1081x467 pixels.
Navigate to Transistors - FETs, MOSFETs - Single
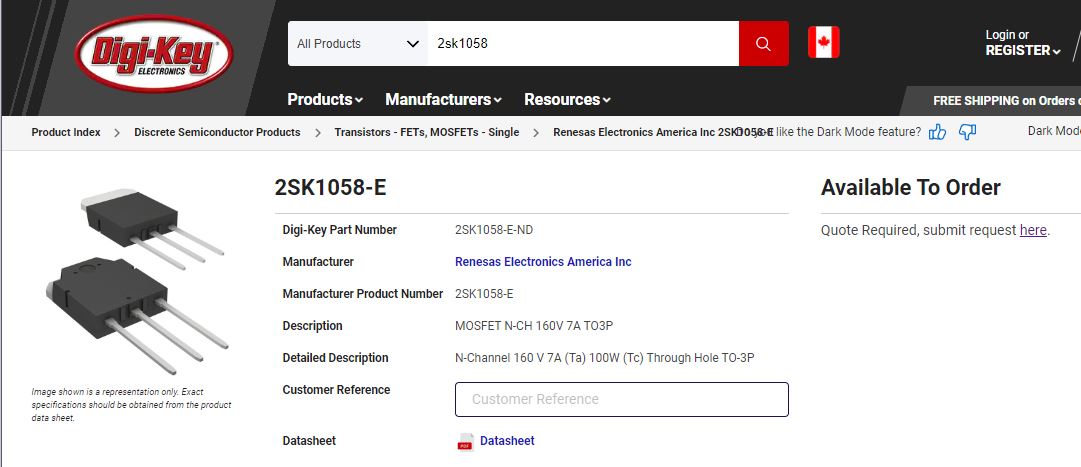point(426,132)
